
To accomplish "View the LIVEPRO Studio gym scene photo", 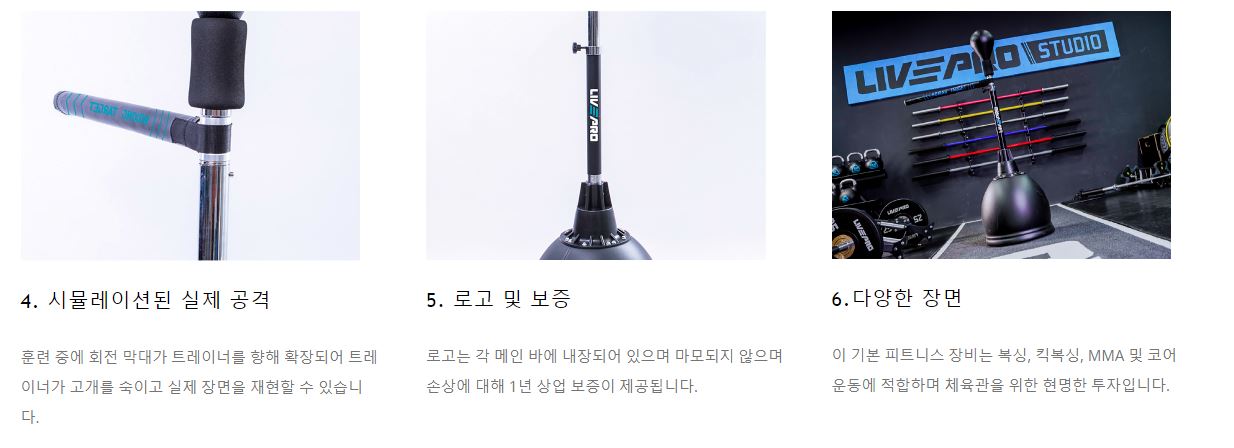I will coord(1001,135).
